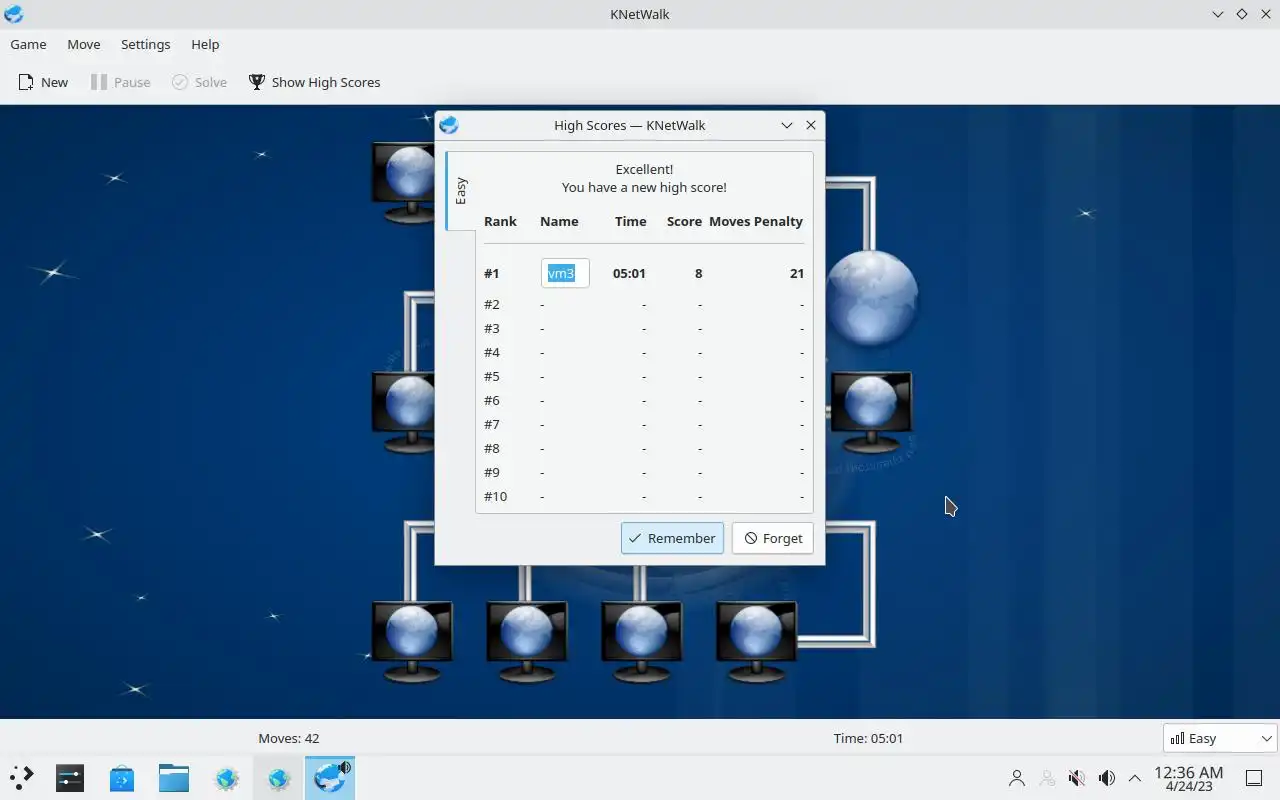Viewport: 1280px width, 800px height.
Task: Open the Help menu
Action: pos(205,44)
